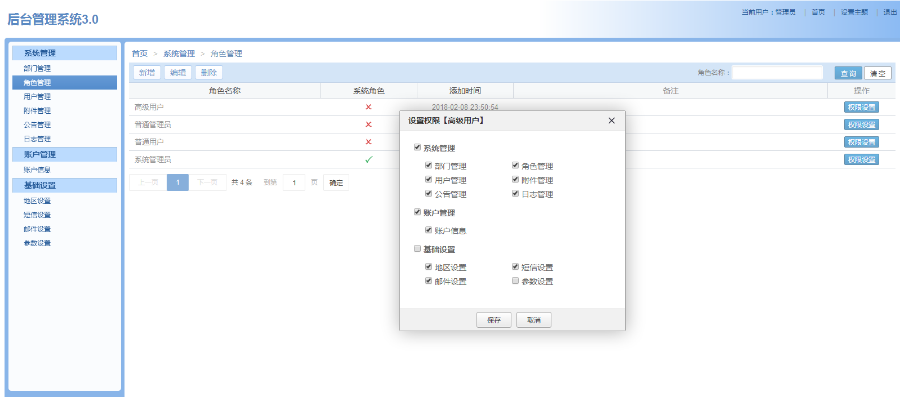Uncheck the 短信设置 permission checkbox

(x=515, y=267)
